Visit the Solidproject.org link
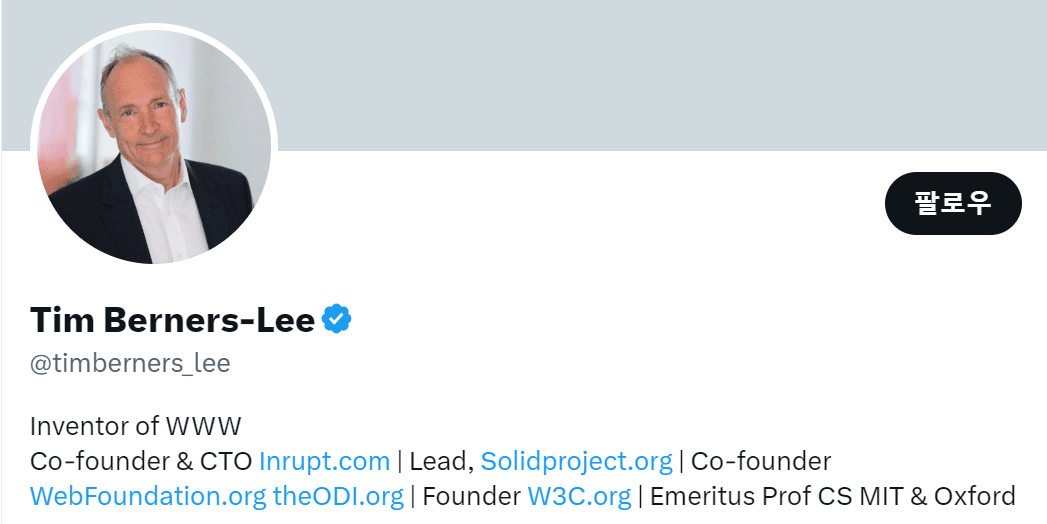The width and height of the screenshot is (1047, 524). 576,461
